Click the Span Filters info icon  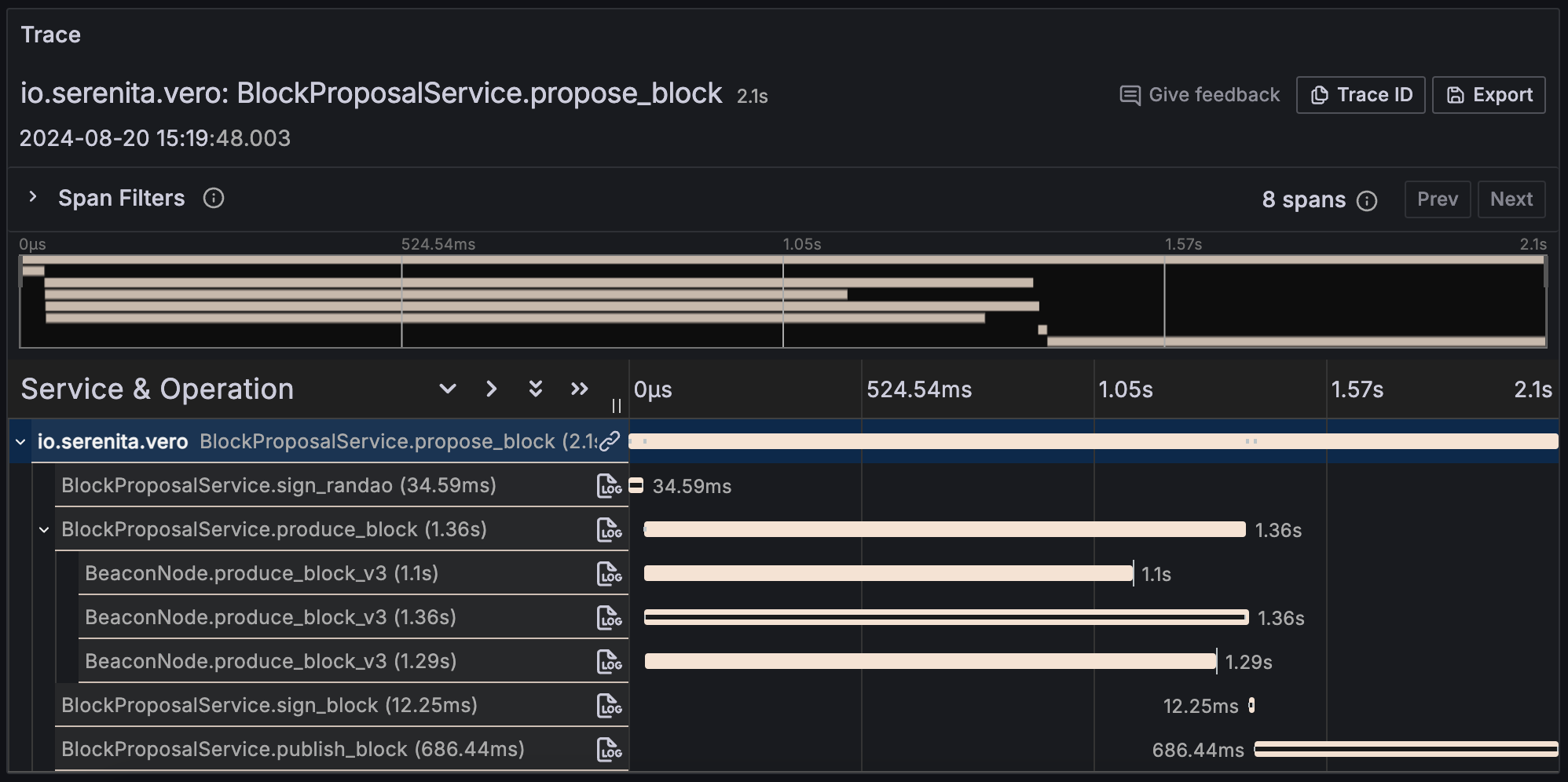(214, 199)
